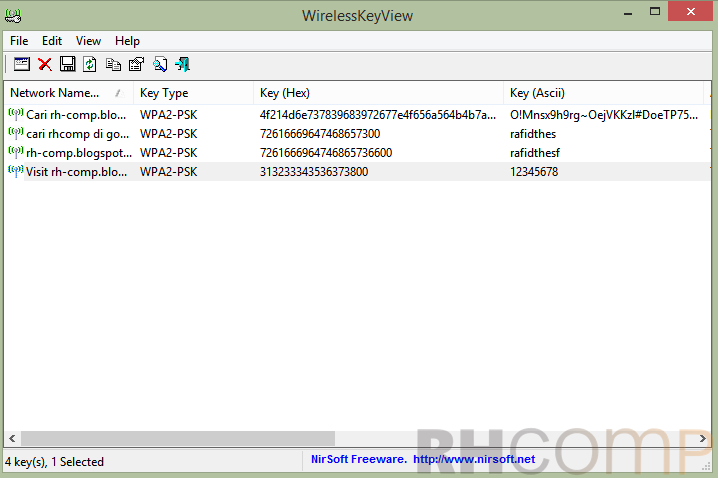This screenshot has width=718, height=478.
Task: Click the Exit door toolbar icon
Action: (x=183, y=64)
